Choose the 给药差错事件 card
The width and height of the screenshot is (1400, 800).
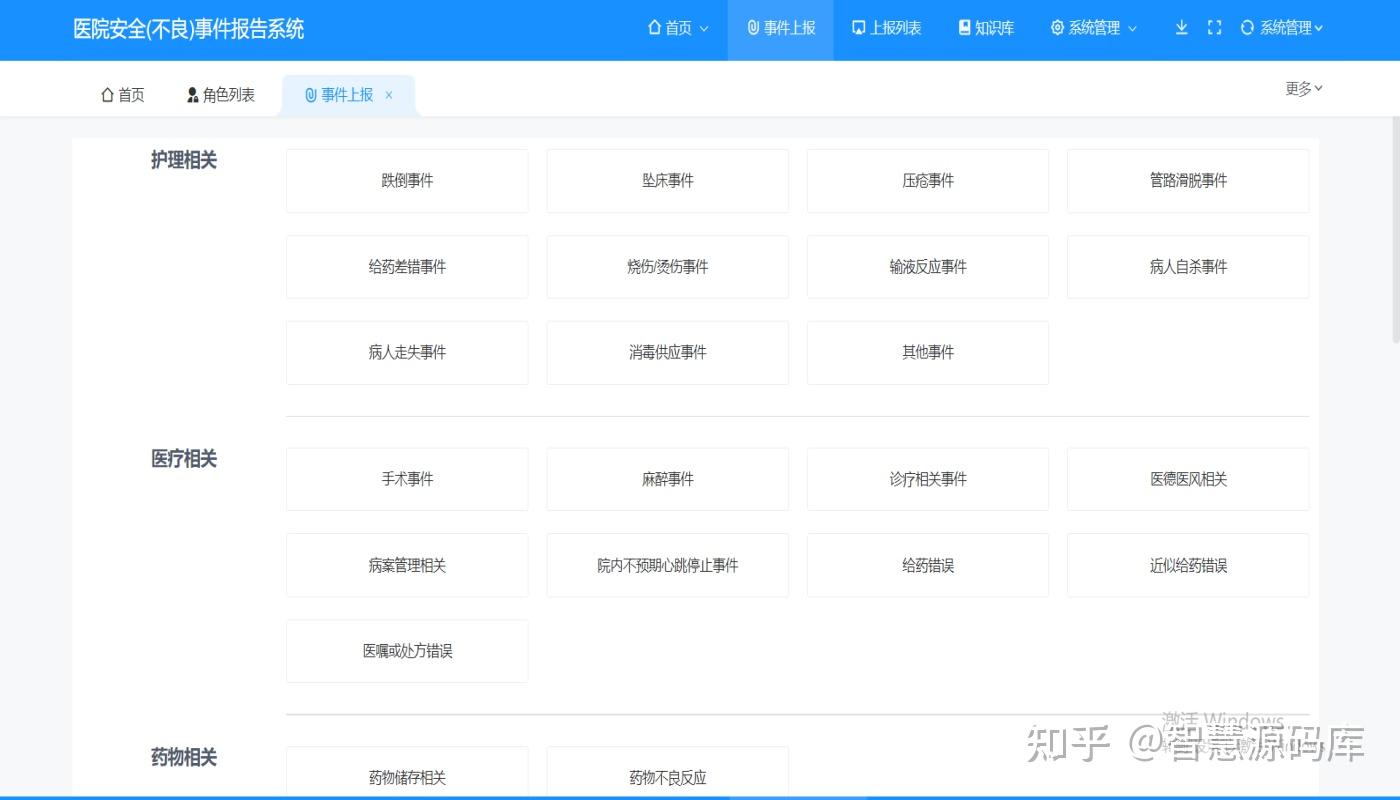point(407,267)
